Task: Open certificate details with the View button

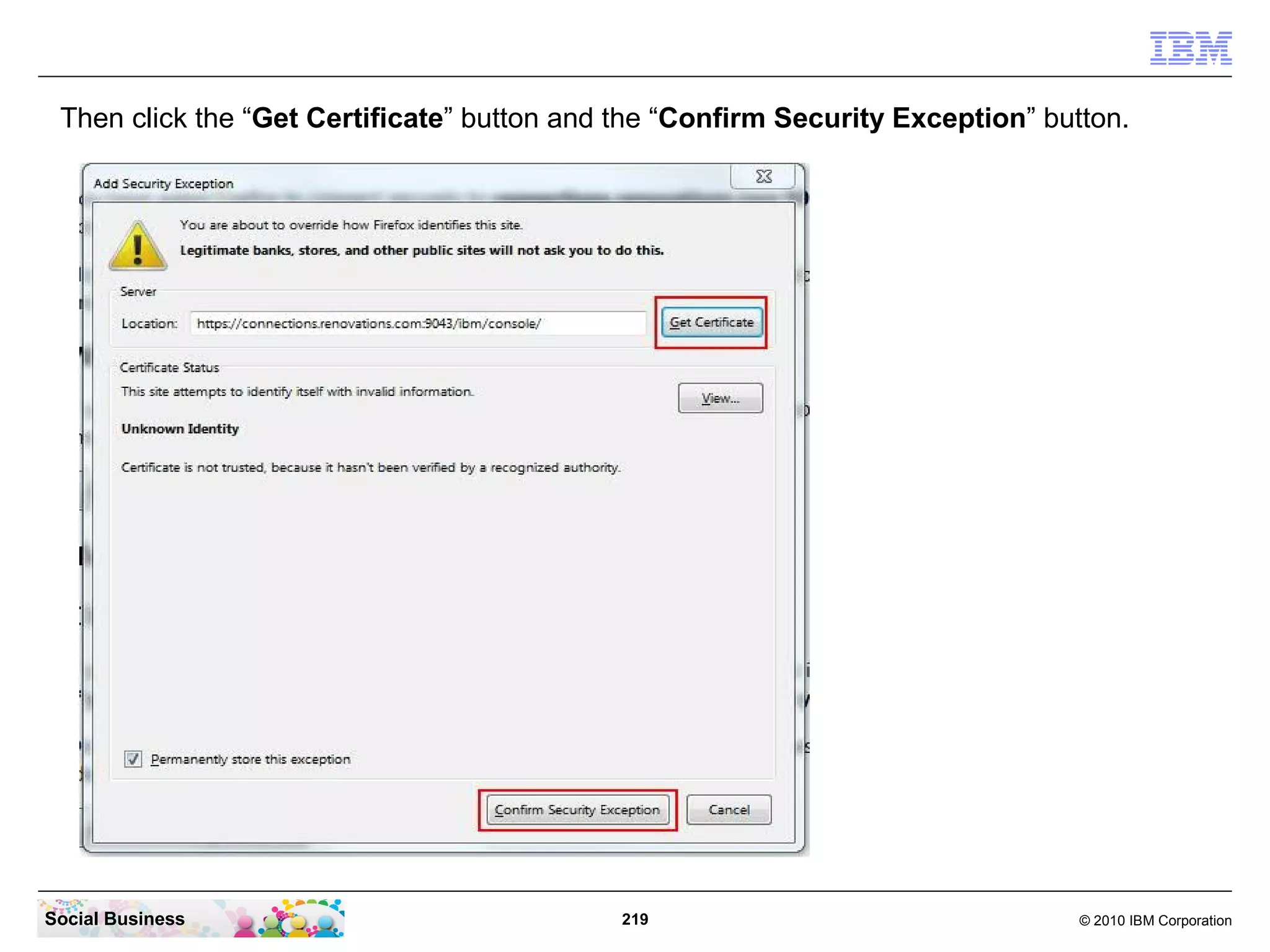Action: (720, 398)
